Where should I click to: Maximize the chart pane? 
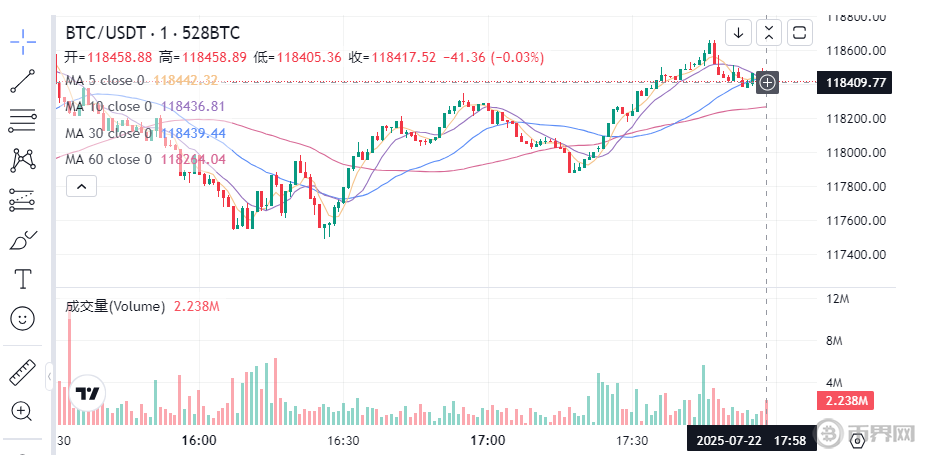click(x=799, y=32)
